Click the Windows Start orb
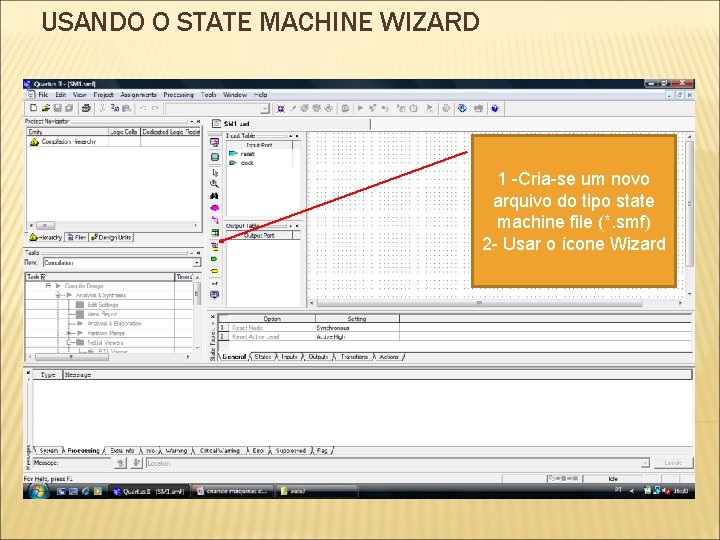The height and width of the screenshot is (540, 720). [x=38, y=491]
